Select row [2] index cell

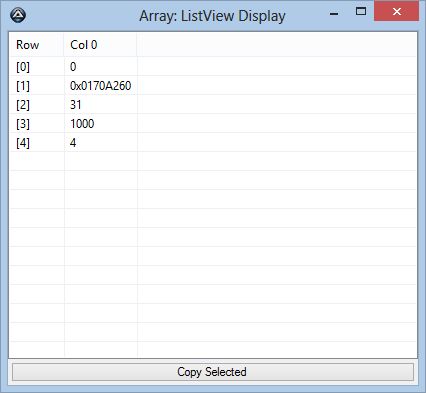[x=23, y=105]
